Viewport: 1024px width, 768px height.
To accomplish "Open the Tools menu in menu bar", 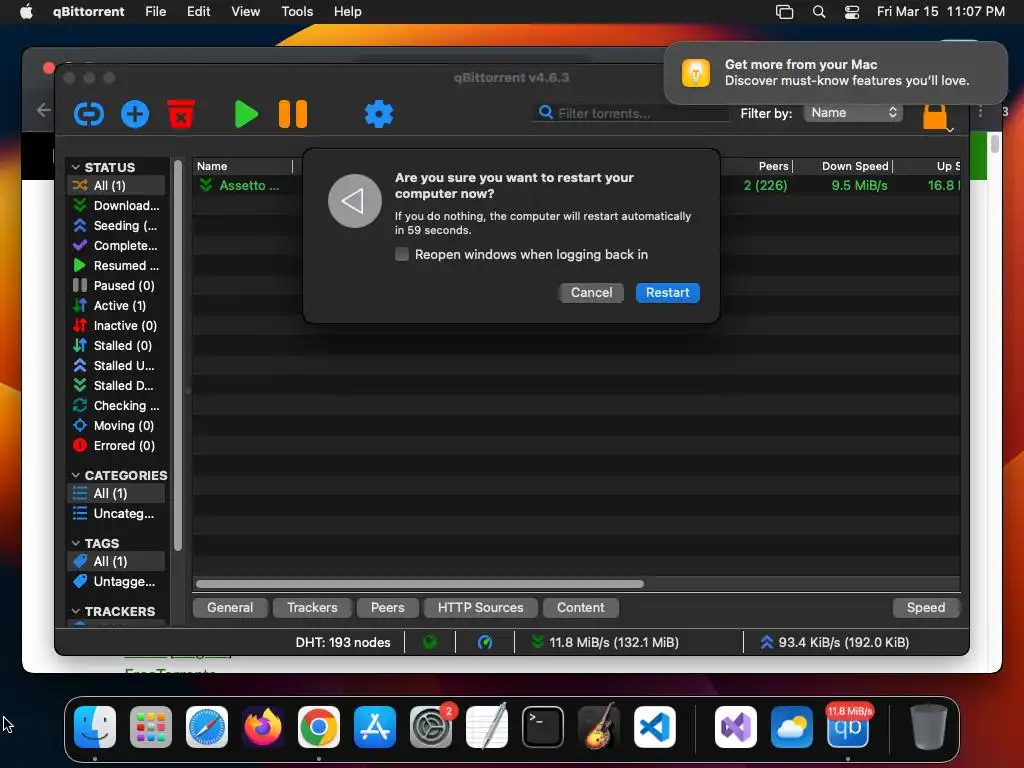I will click(x=297, y=12).
